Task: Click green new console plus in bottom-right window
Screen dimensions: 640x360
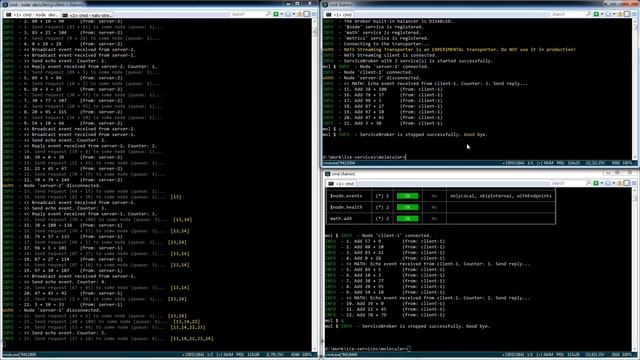Action: point(596,183)
